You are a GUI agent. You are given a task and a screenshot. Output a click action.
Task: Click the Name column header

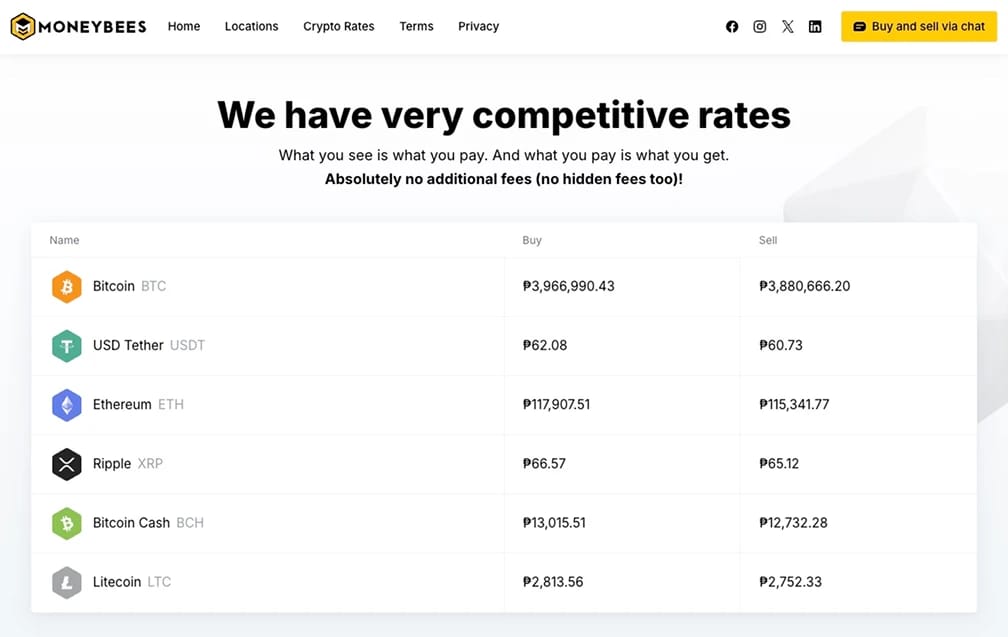click(64, 240)
